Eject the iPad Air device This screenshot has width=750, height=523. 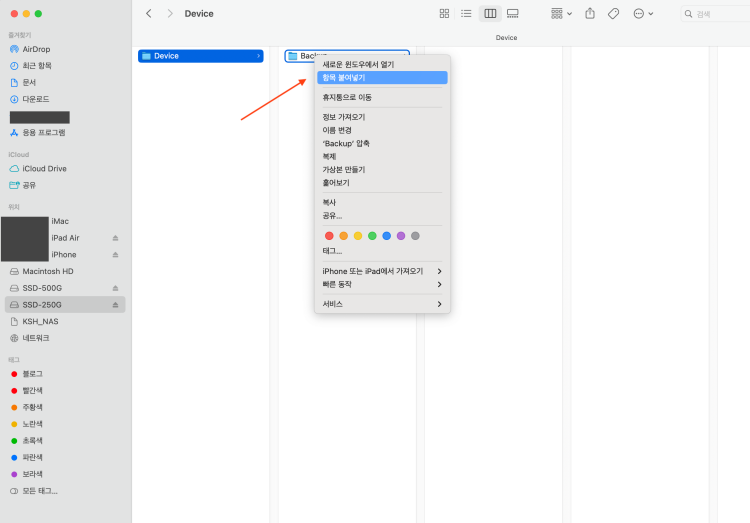tap(115, 238)
